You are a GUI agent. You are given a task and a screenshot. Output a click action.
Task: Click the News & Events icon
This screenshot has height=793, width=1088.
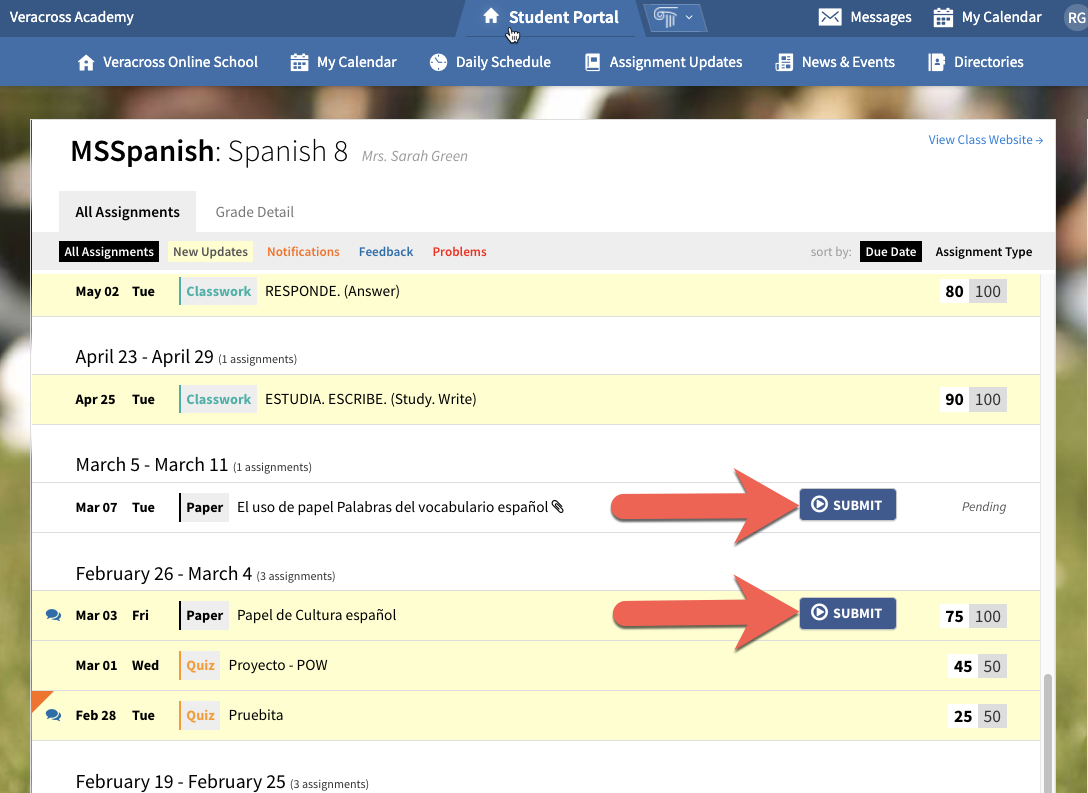click(782, 61)
